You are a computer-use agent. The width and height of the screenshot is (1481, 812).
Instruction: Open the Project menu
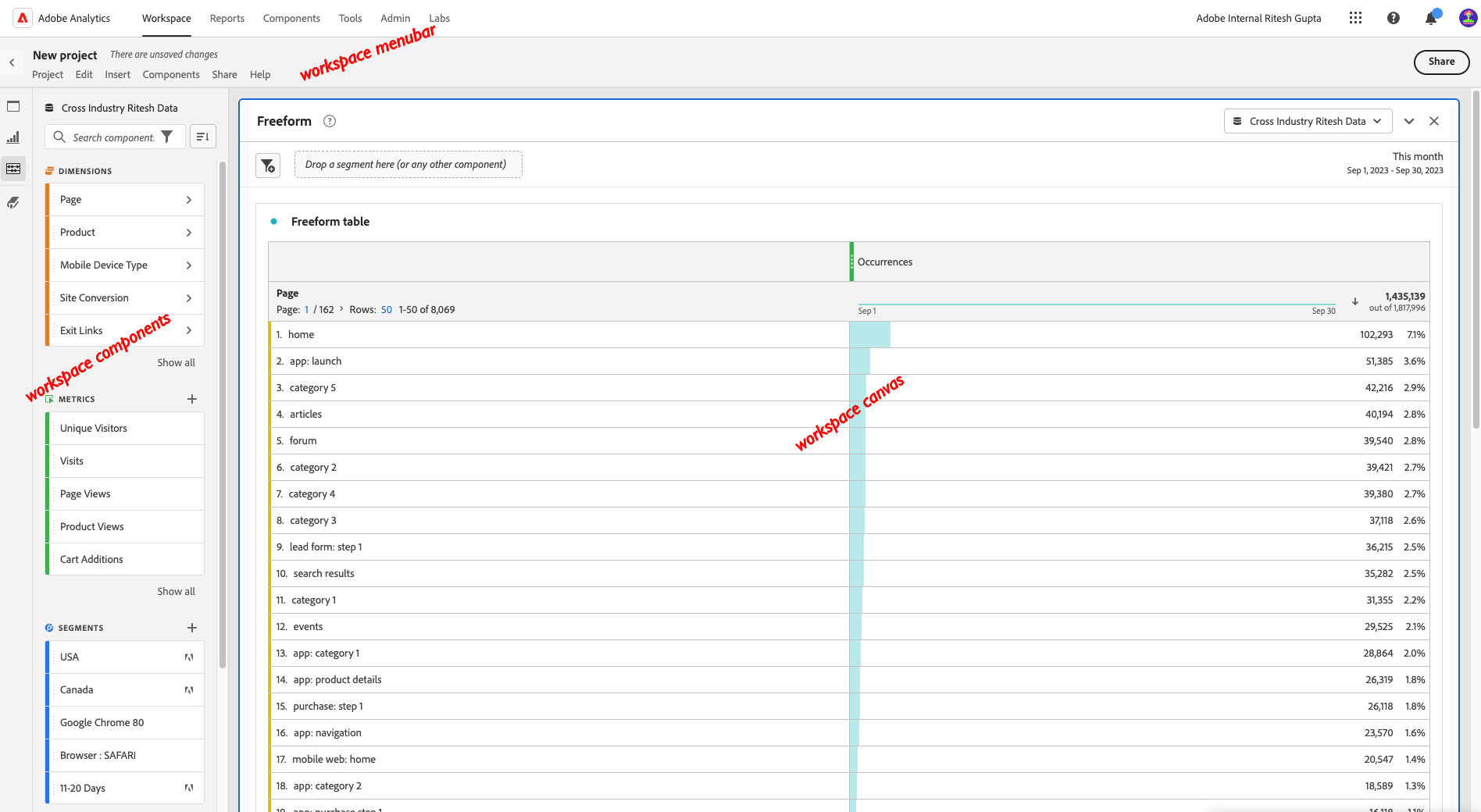pyautogui.click(x=48, y=75)
